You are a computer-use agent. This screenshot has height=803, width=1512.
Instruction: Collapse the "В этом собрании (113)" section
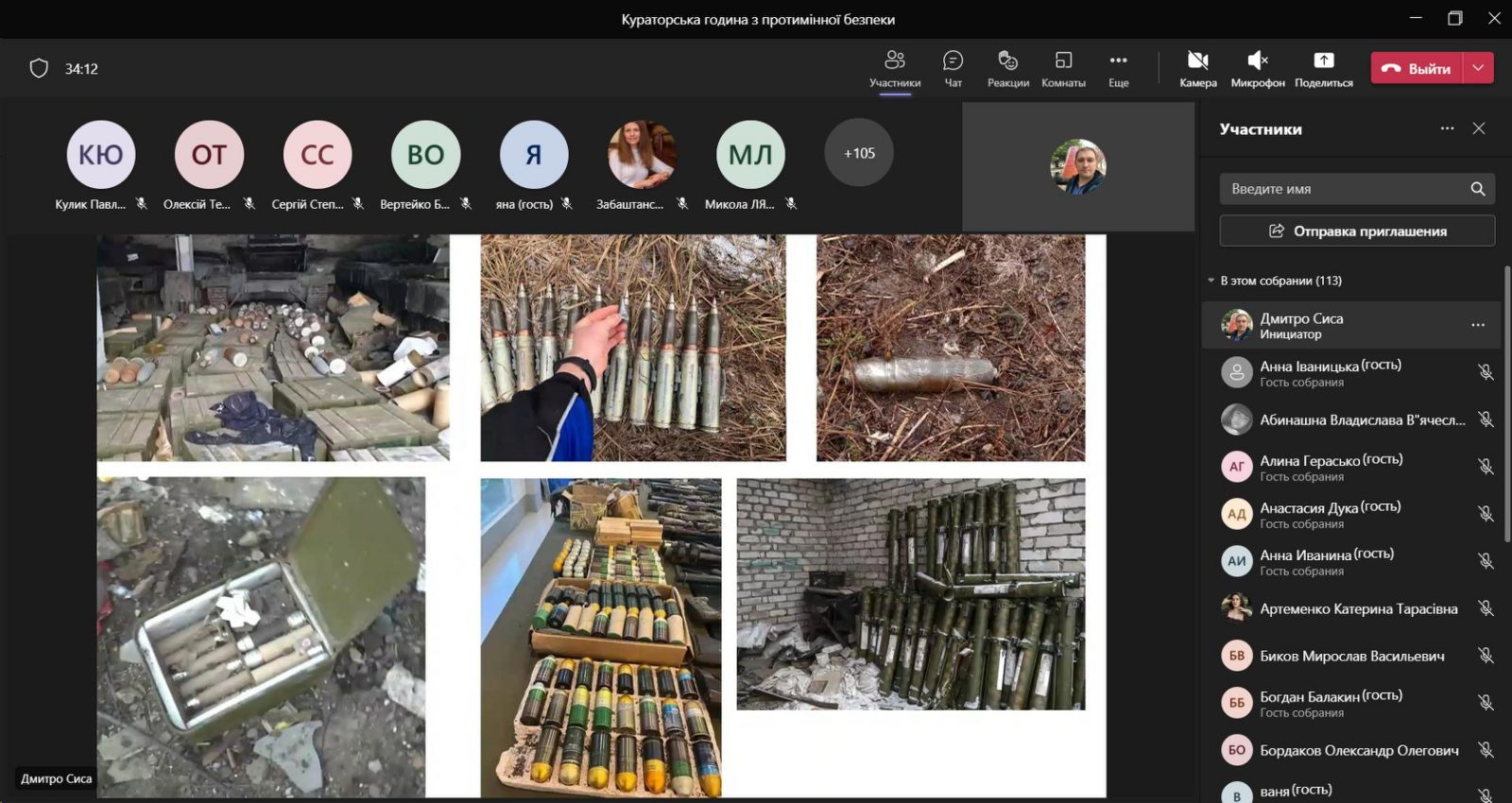tap(1211, 281)
